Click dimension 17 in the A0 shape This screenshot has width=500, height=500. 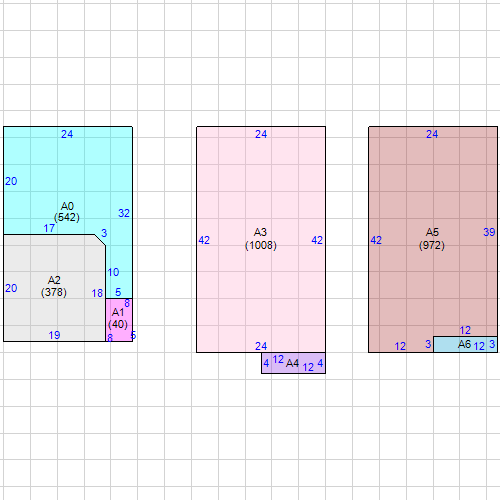49,228
